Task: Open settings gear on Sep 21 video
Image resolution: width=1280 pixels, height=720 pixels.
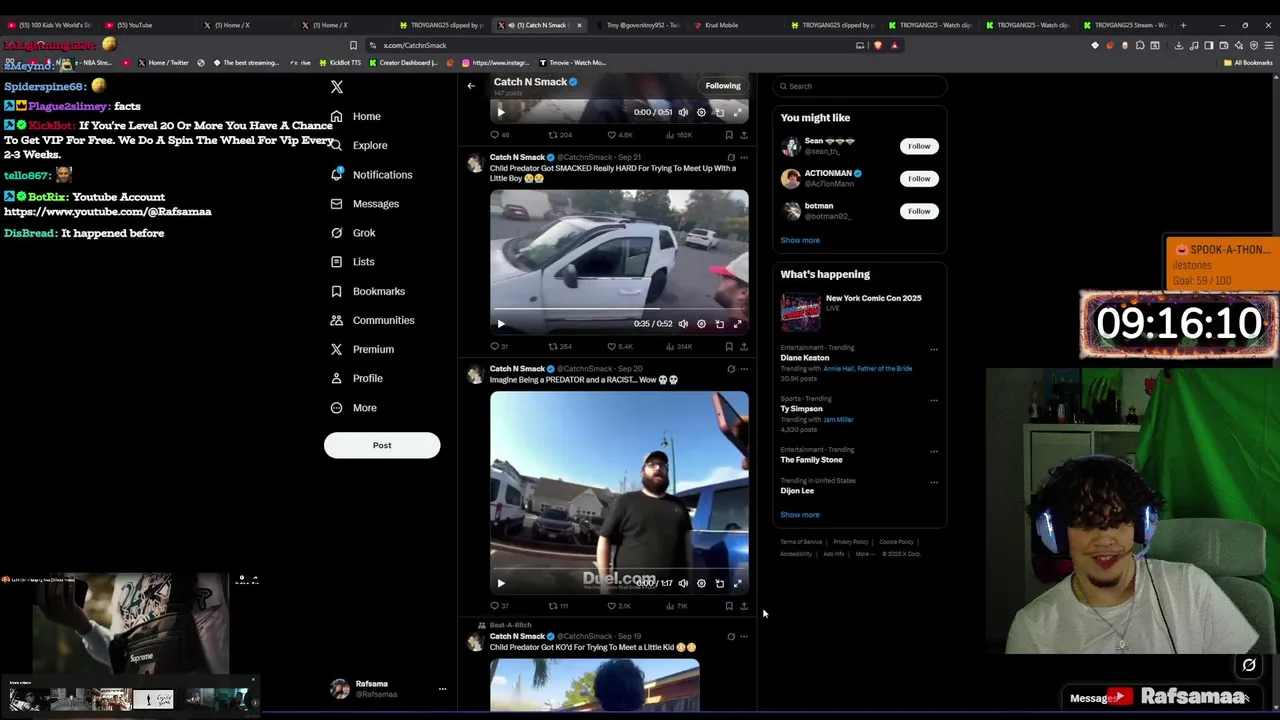Action: point(701,324)
